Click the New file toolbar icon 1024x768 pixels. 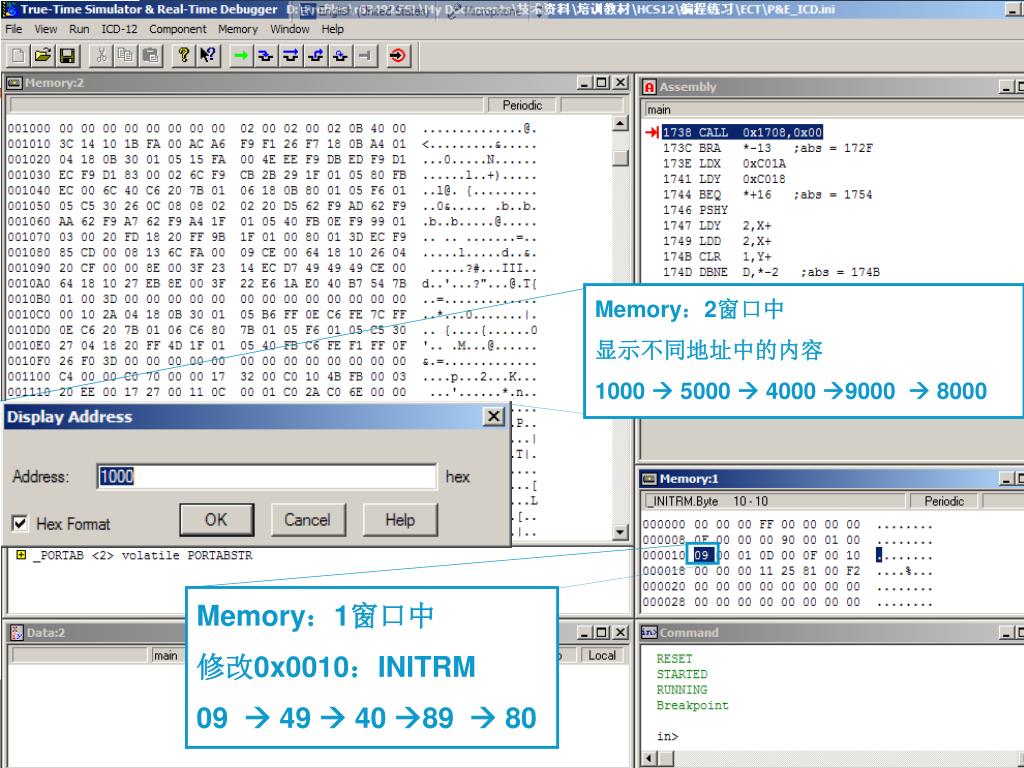[18, 56]
